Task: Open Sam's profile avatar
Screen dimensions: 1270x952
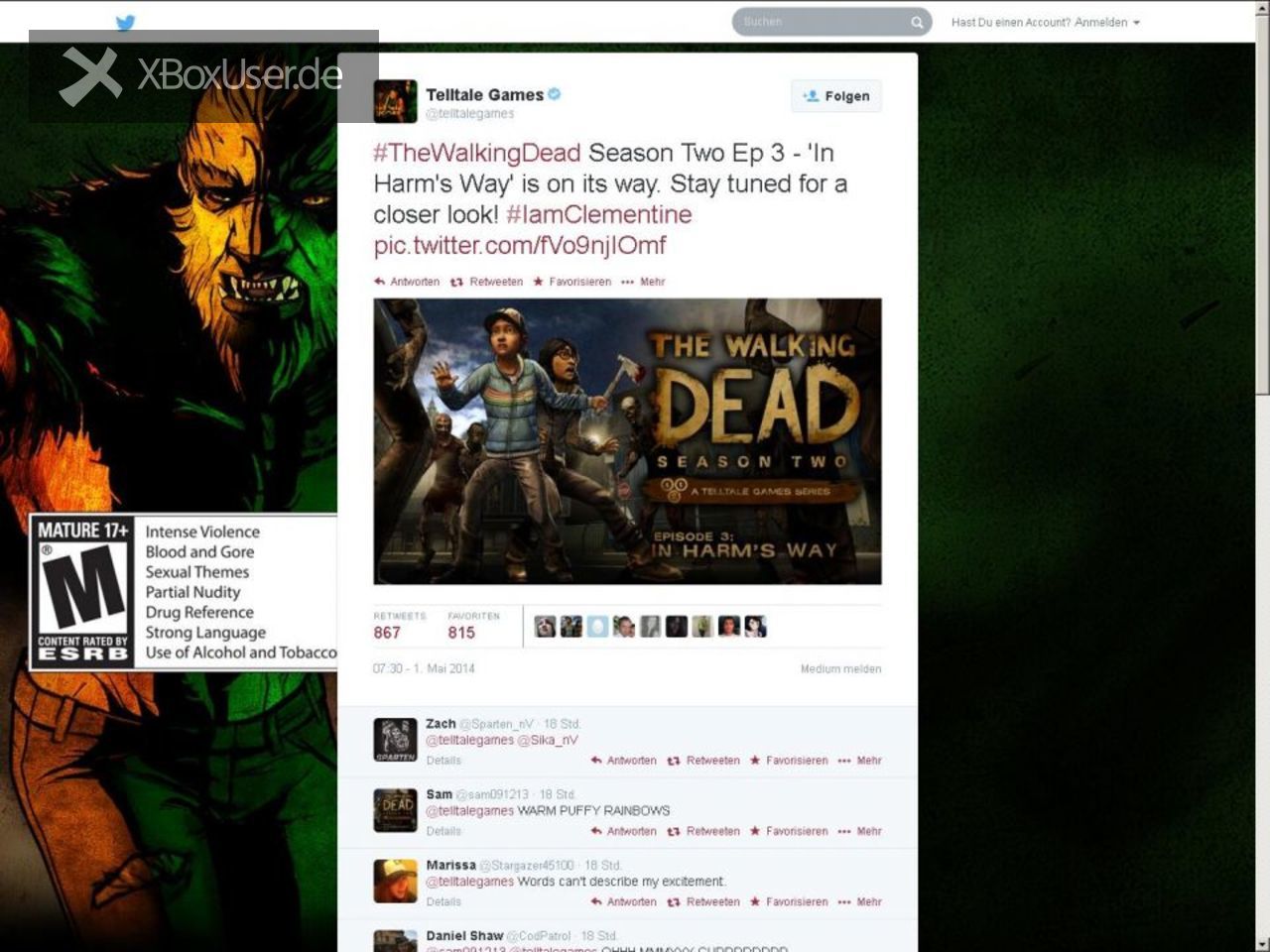Action: [x=395, y=810]
